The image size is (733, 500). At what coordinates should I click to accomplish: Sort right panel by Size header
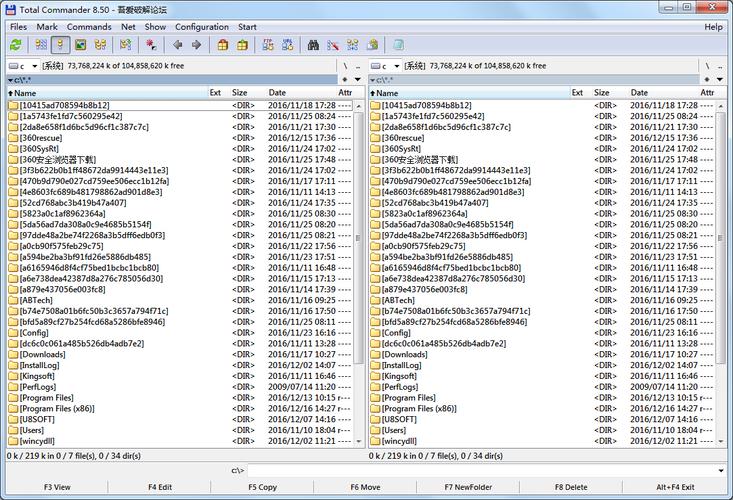click(x=610, y=93)
